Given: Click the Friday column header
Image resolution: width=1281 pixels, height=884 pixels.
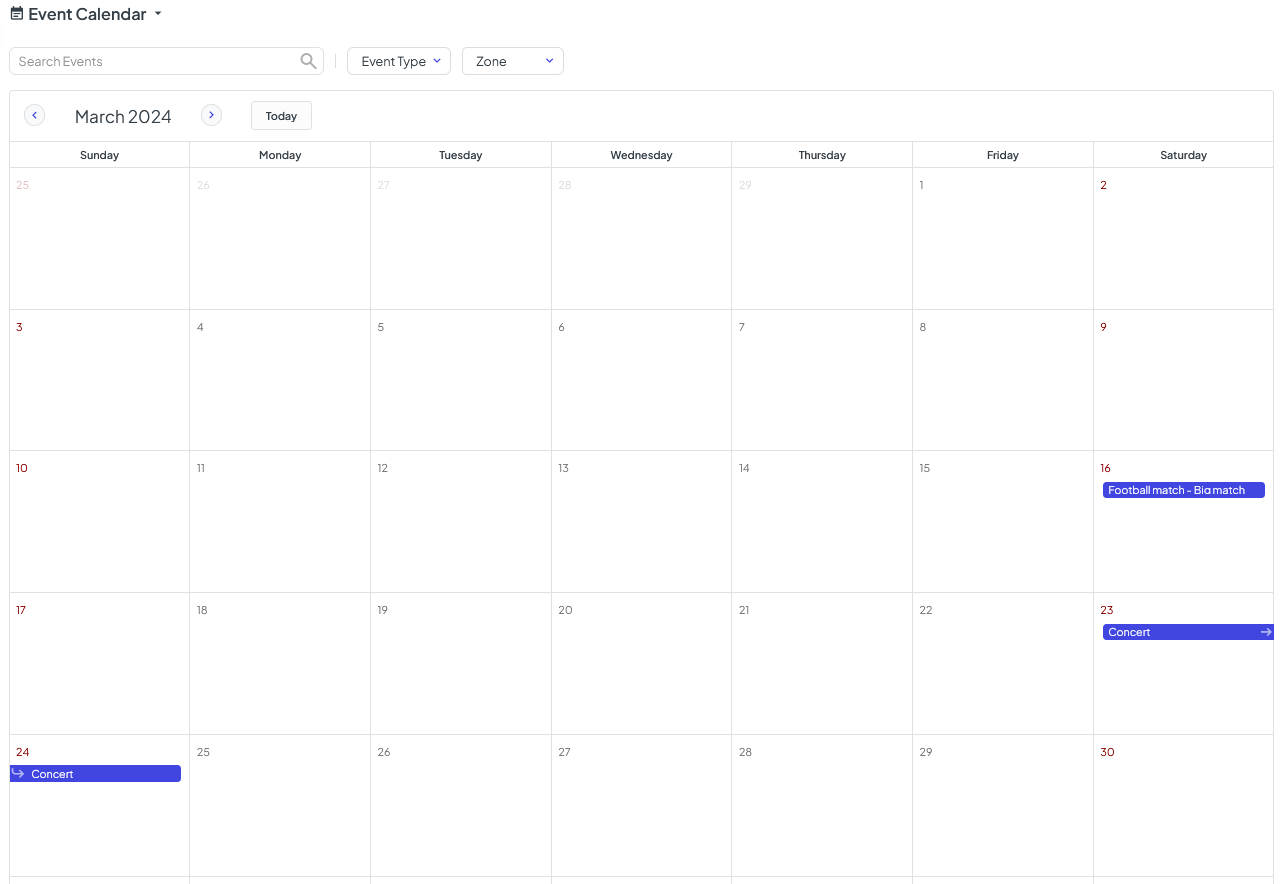Looking at the screenshot, I should pos(1003,155).
